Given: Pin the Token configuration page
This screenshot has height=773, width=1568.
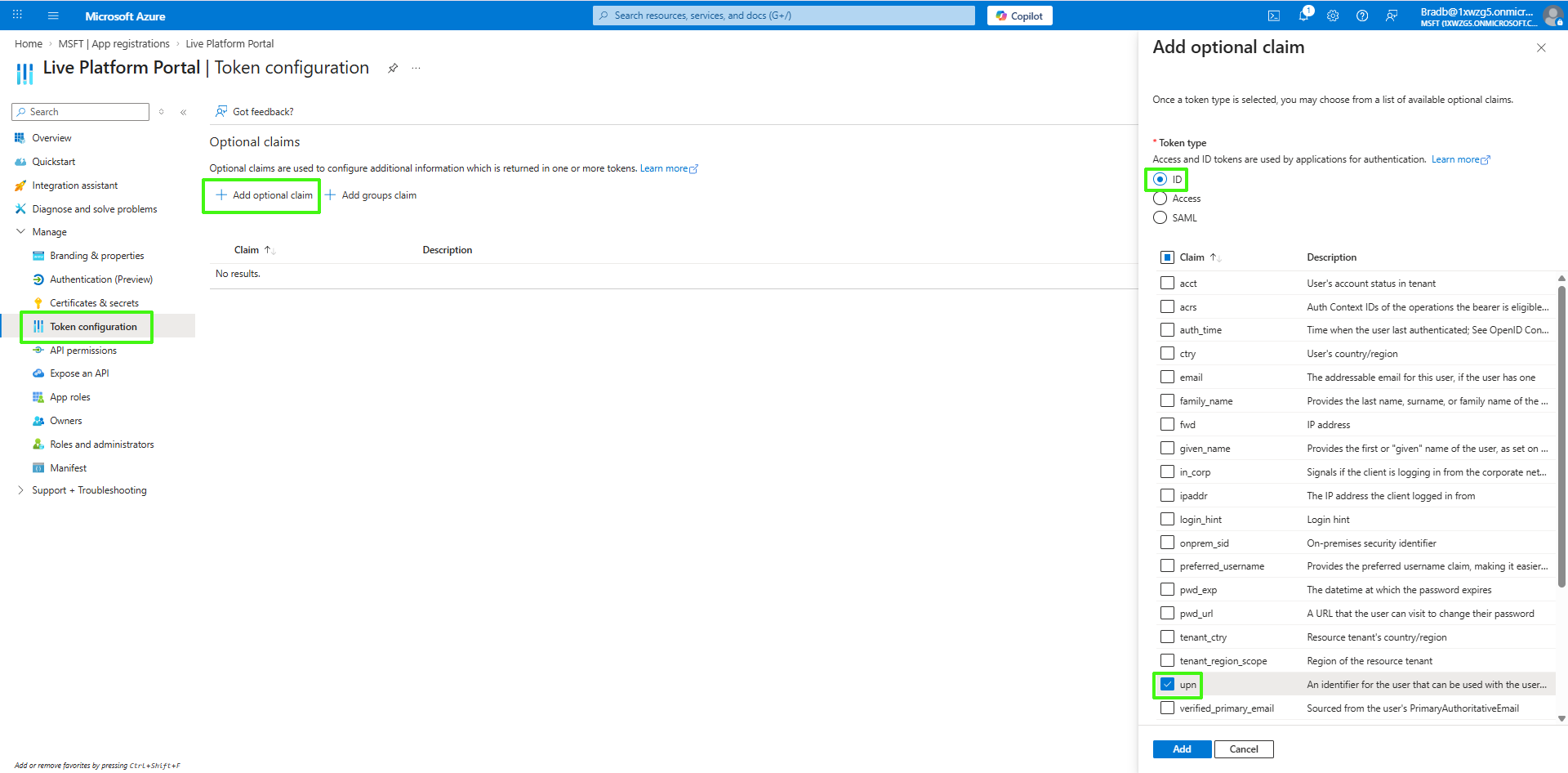Looking at the screenshot, I should [x=393, y=68].
